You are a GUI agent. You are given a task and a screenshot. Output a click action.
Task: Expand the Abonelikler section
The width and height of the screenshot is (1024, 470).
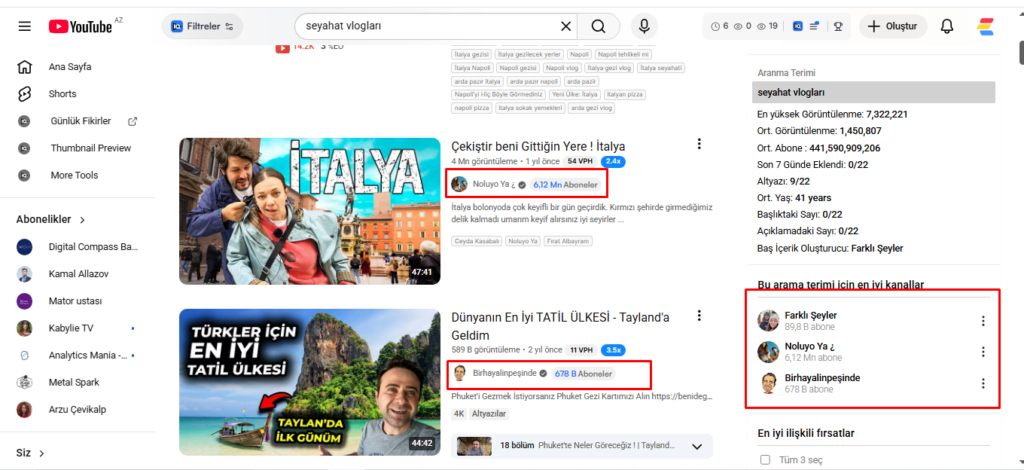pos(82,219)
